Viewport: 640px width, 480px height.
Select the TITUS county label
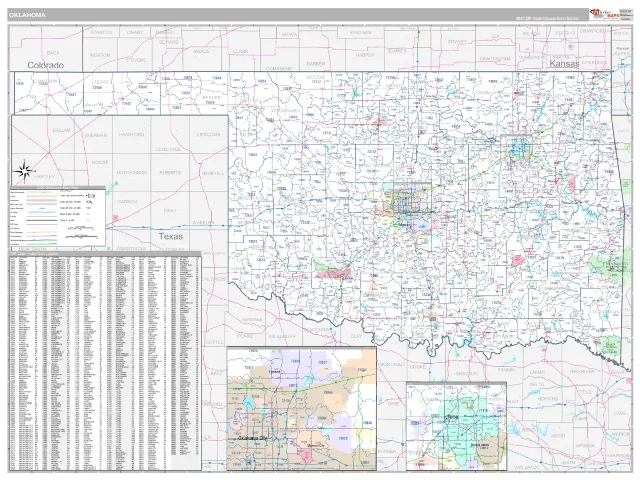coord(584,392)
